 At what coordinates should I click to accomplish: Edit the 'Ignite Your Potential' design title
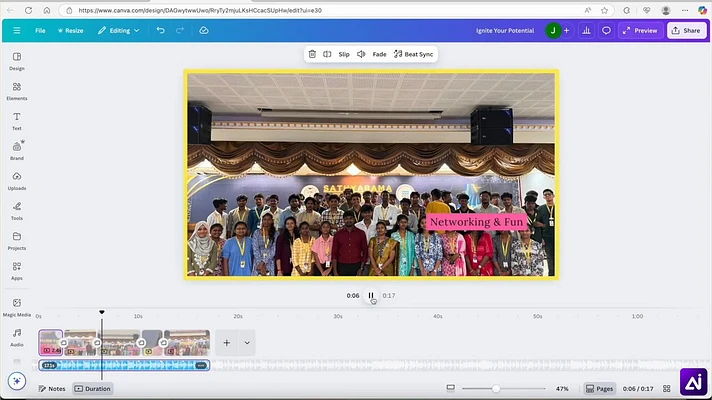click(505, 30)
